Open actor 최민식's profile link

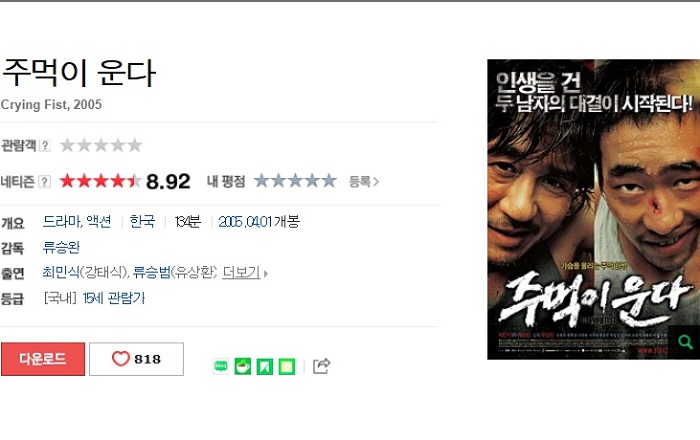(61, 272)
